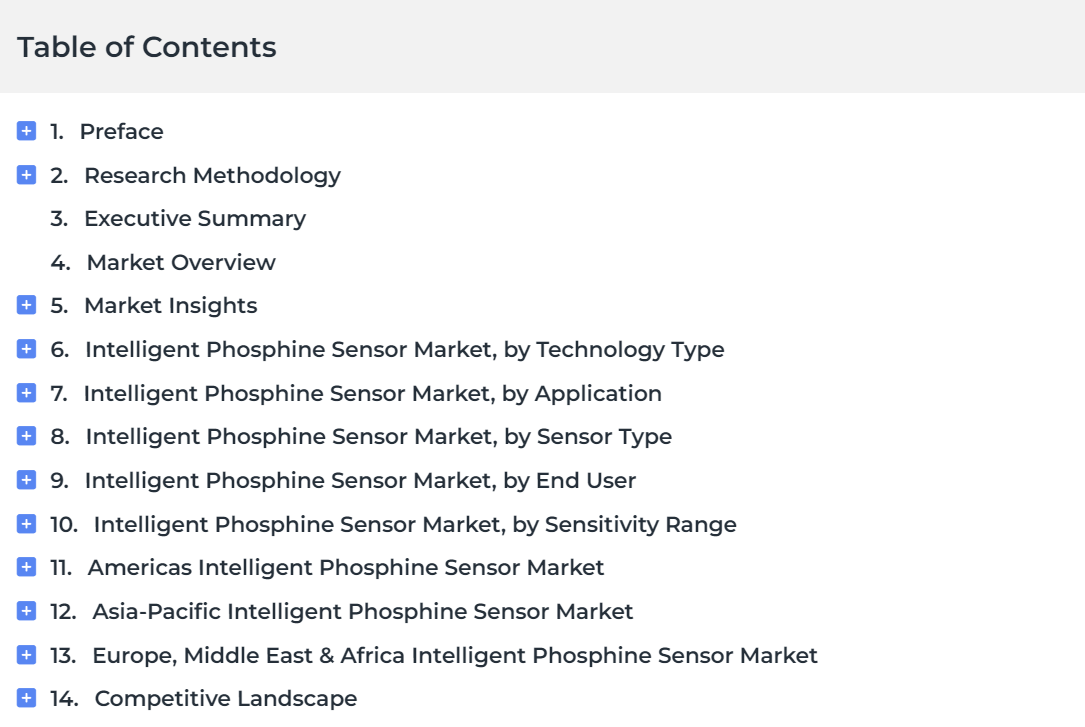This screenshot has height=727, width=1085.
Task: Click plus icon next to by Application
Action: 26,393
